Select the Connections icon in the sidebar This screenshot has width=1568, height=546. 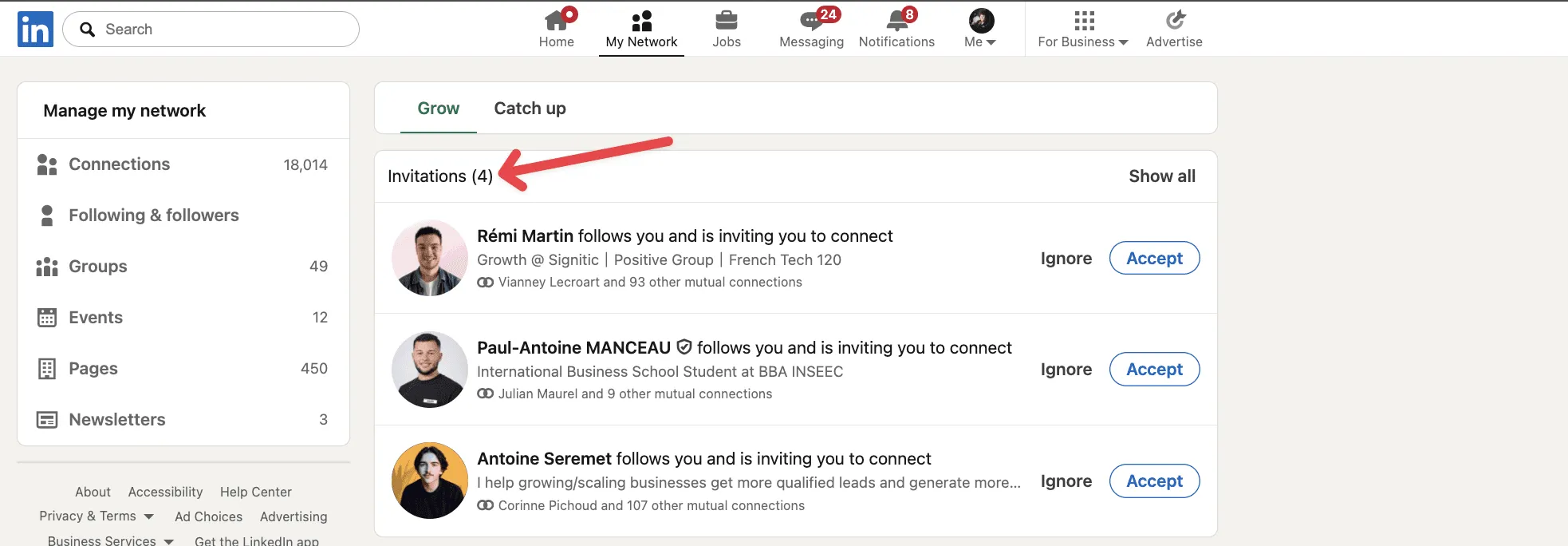(x=46, y=164)
